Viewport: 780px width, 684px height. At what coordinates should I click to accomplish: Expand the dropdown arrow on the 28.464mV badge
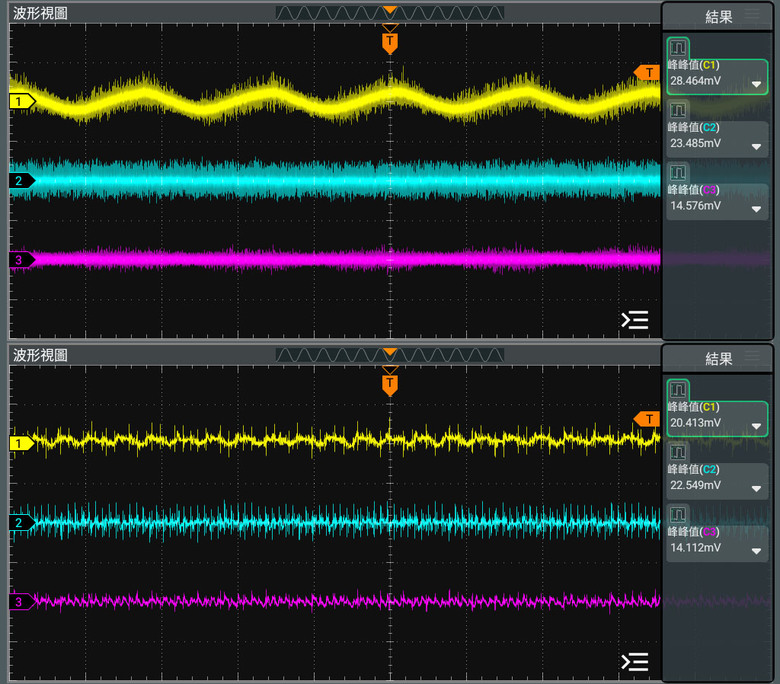756,85
